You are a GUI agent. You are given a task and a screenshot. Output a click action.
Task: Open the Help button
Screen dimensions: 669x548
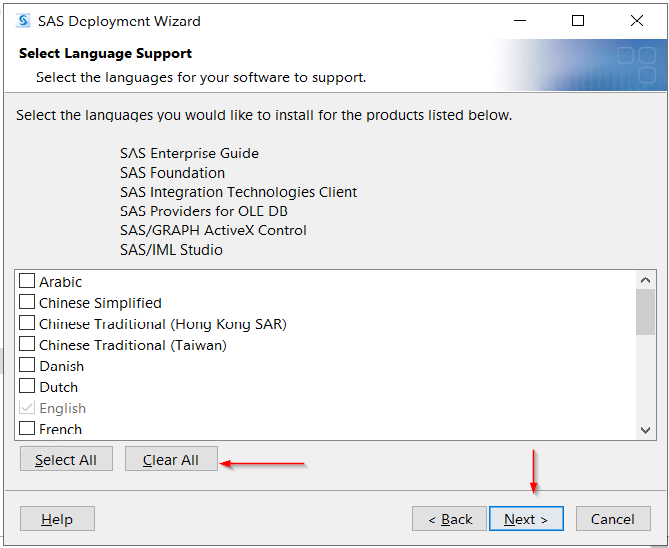[57, 519]
